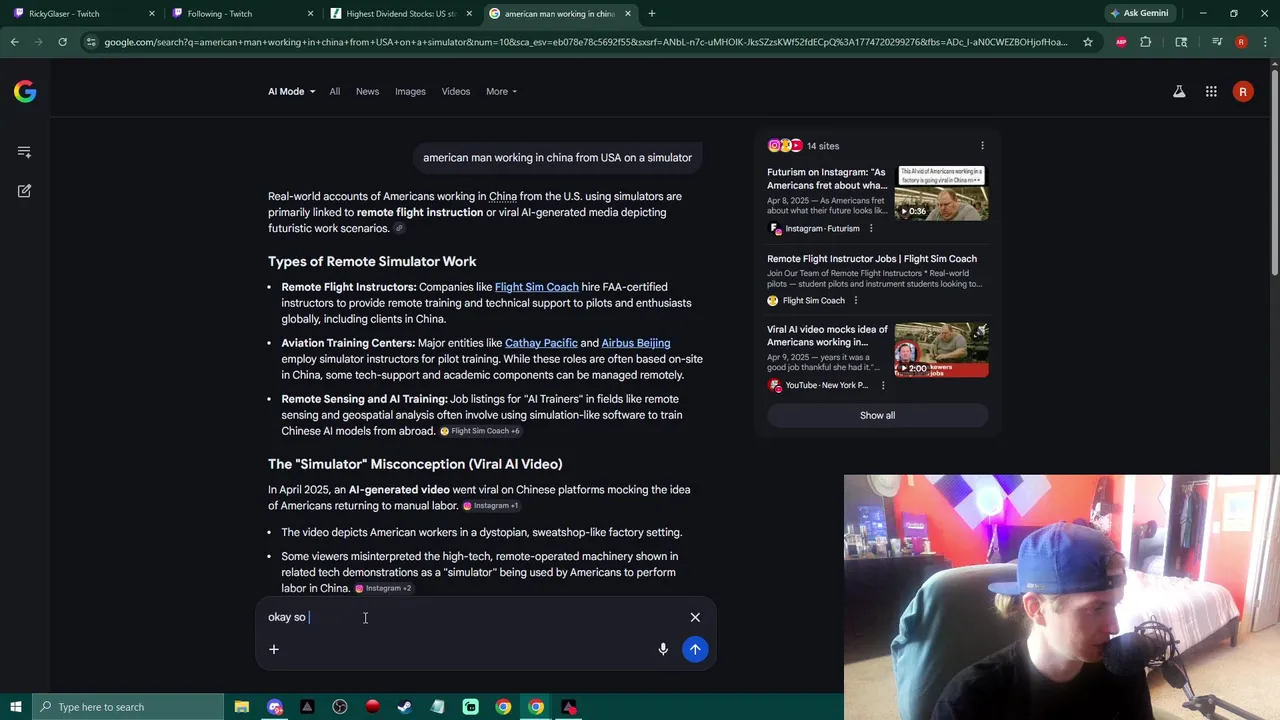Expand the More search filters dropdown

tap(501, 92)
